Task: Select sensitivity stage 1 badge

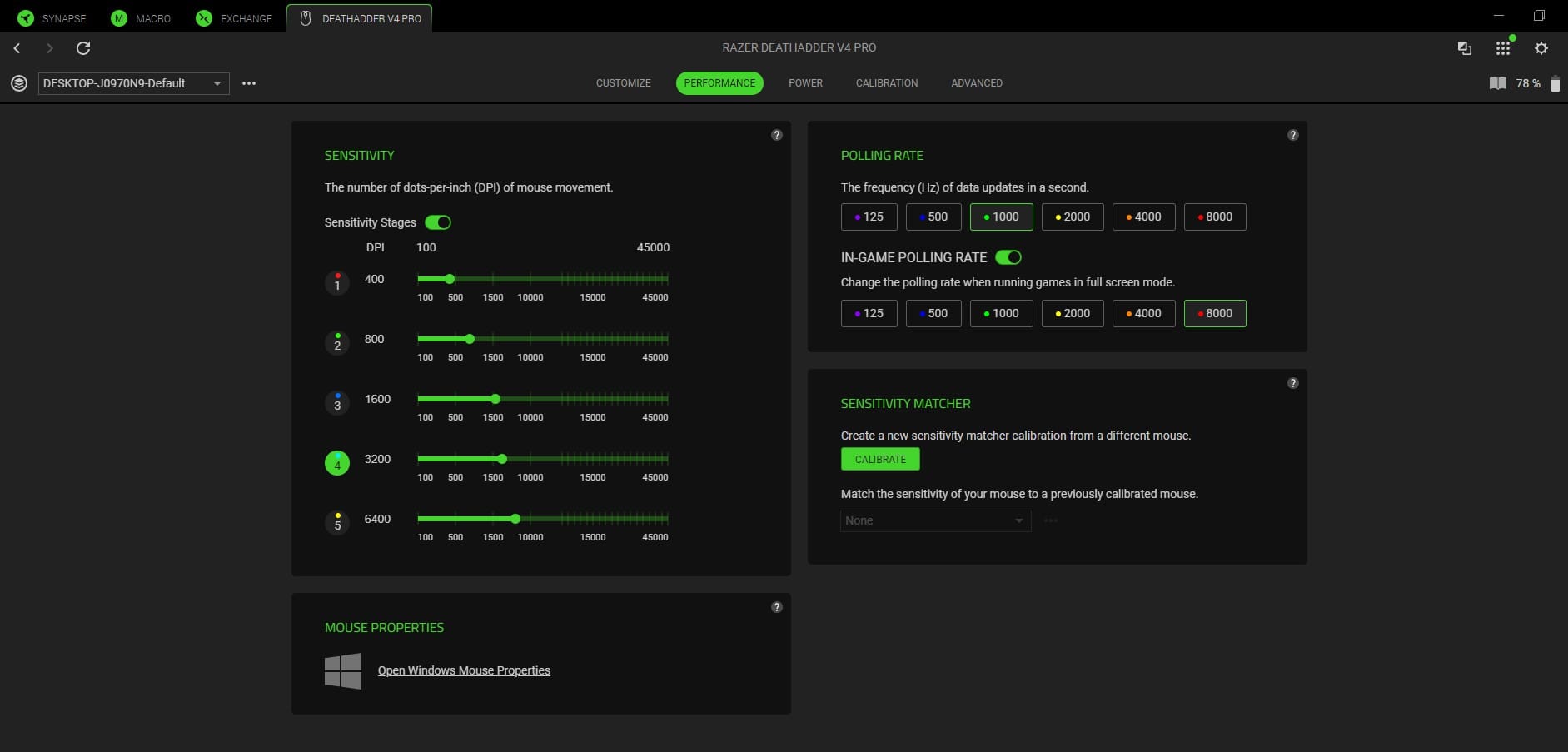Action: [x=337, y=283]
